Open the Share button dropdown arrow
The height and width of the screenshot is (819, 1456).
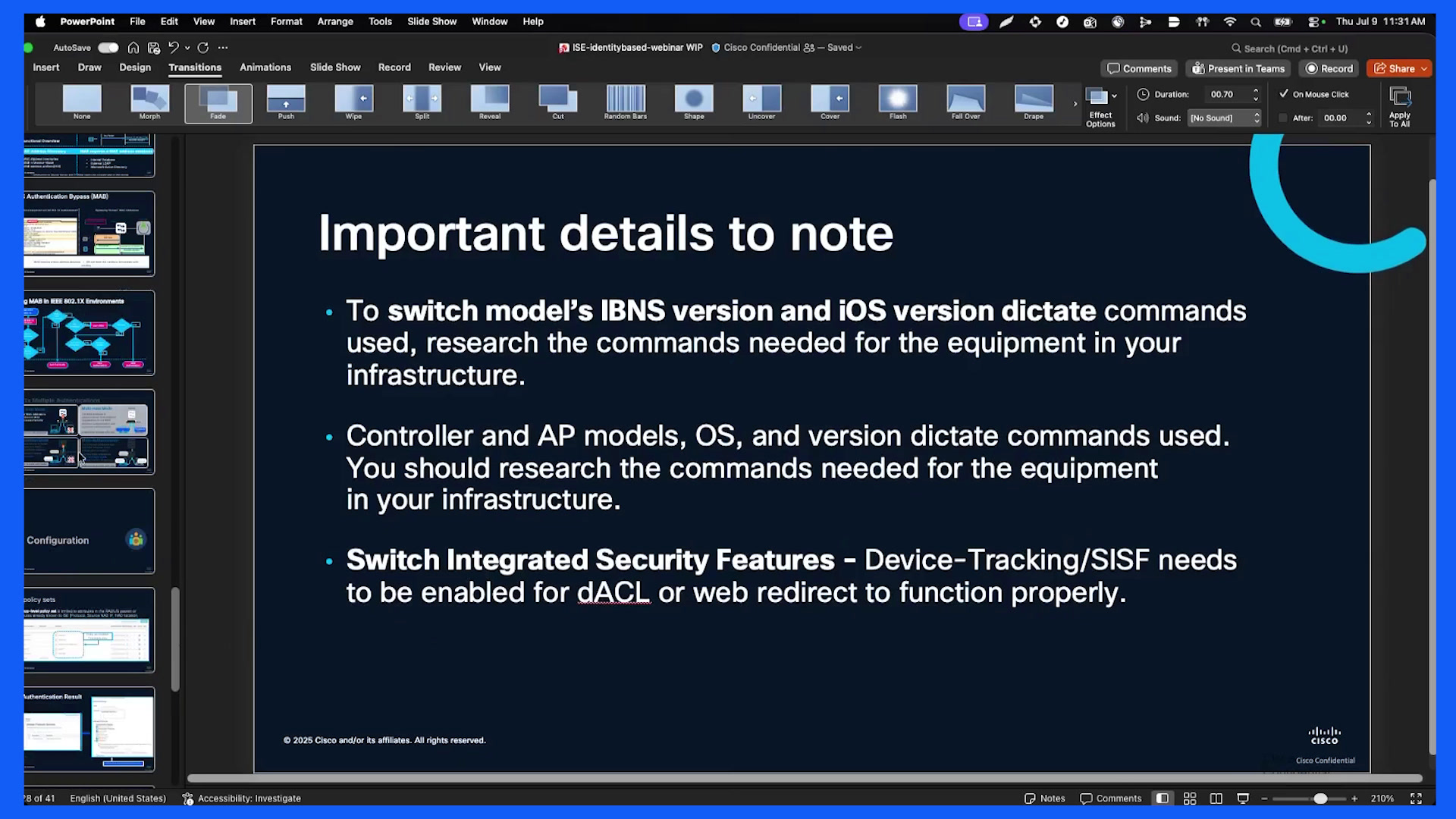tap(1424, 69)
